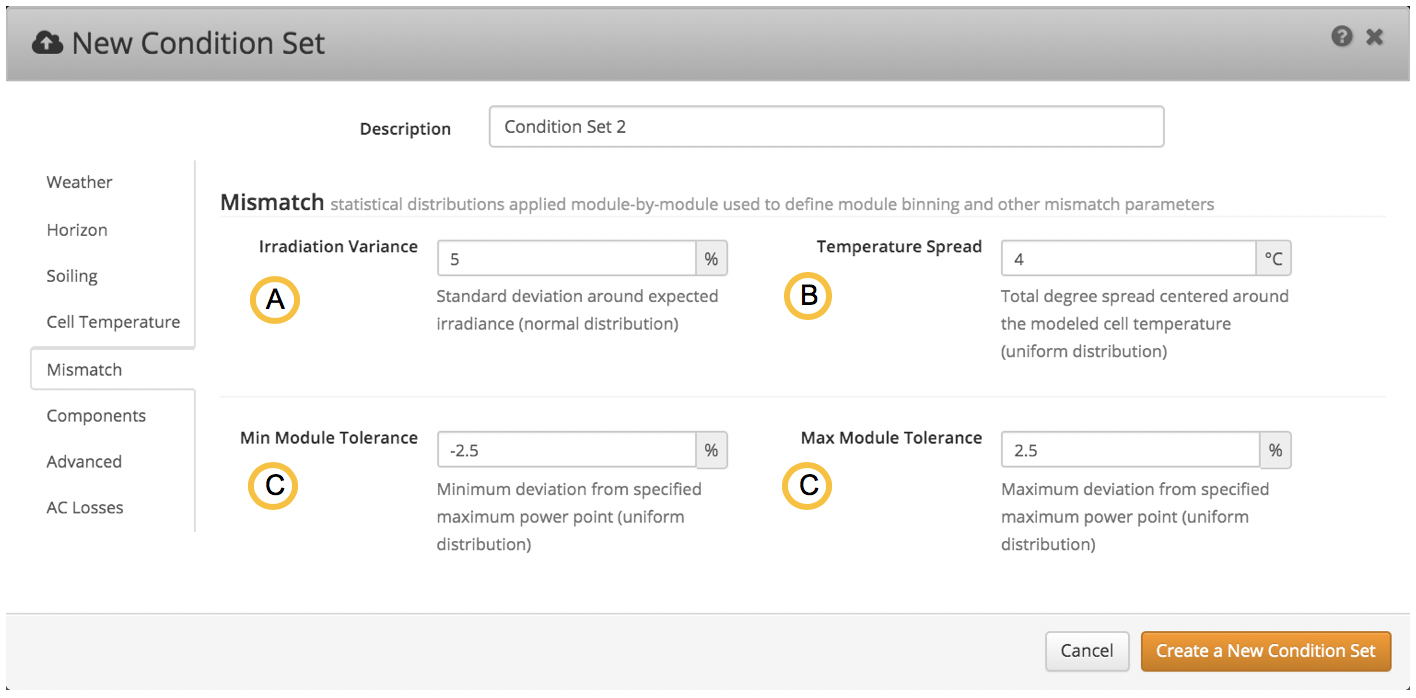Screen dimensions: 1416x698
Task: Click the Min Module Tolerance value field
Action: coord(565,449)
